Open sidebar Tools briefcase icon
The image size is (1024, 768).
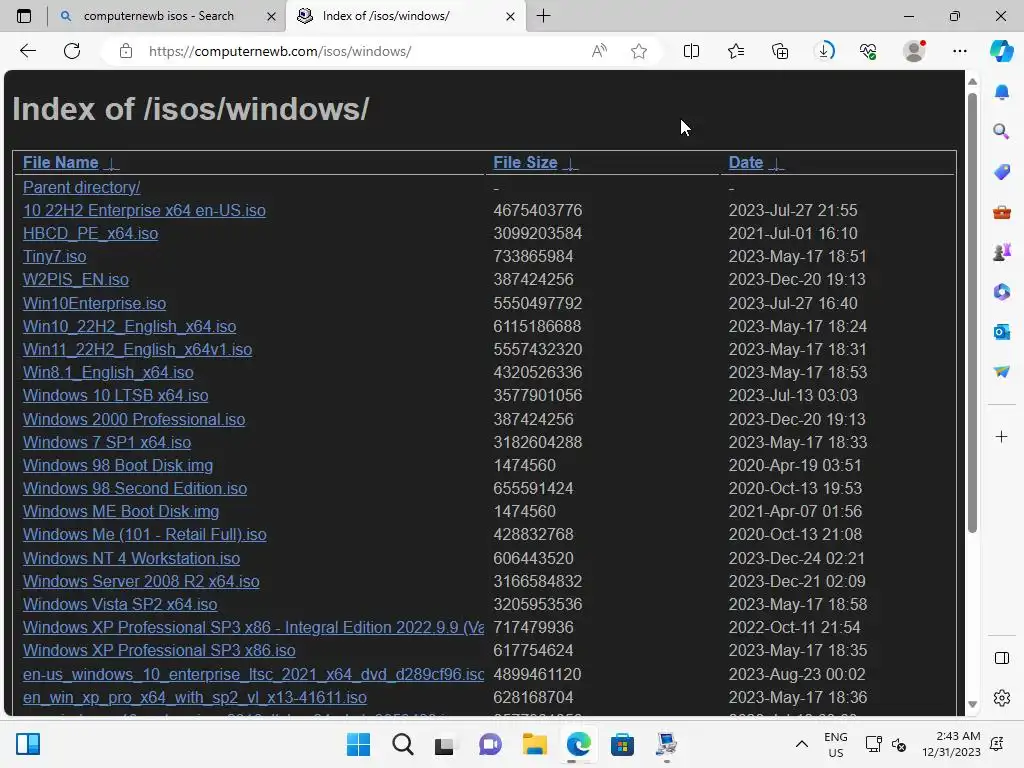click(1002, 212)
